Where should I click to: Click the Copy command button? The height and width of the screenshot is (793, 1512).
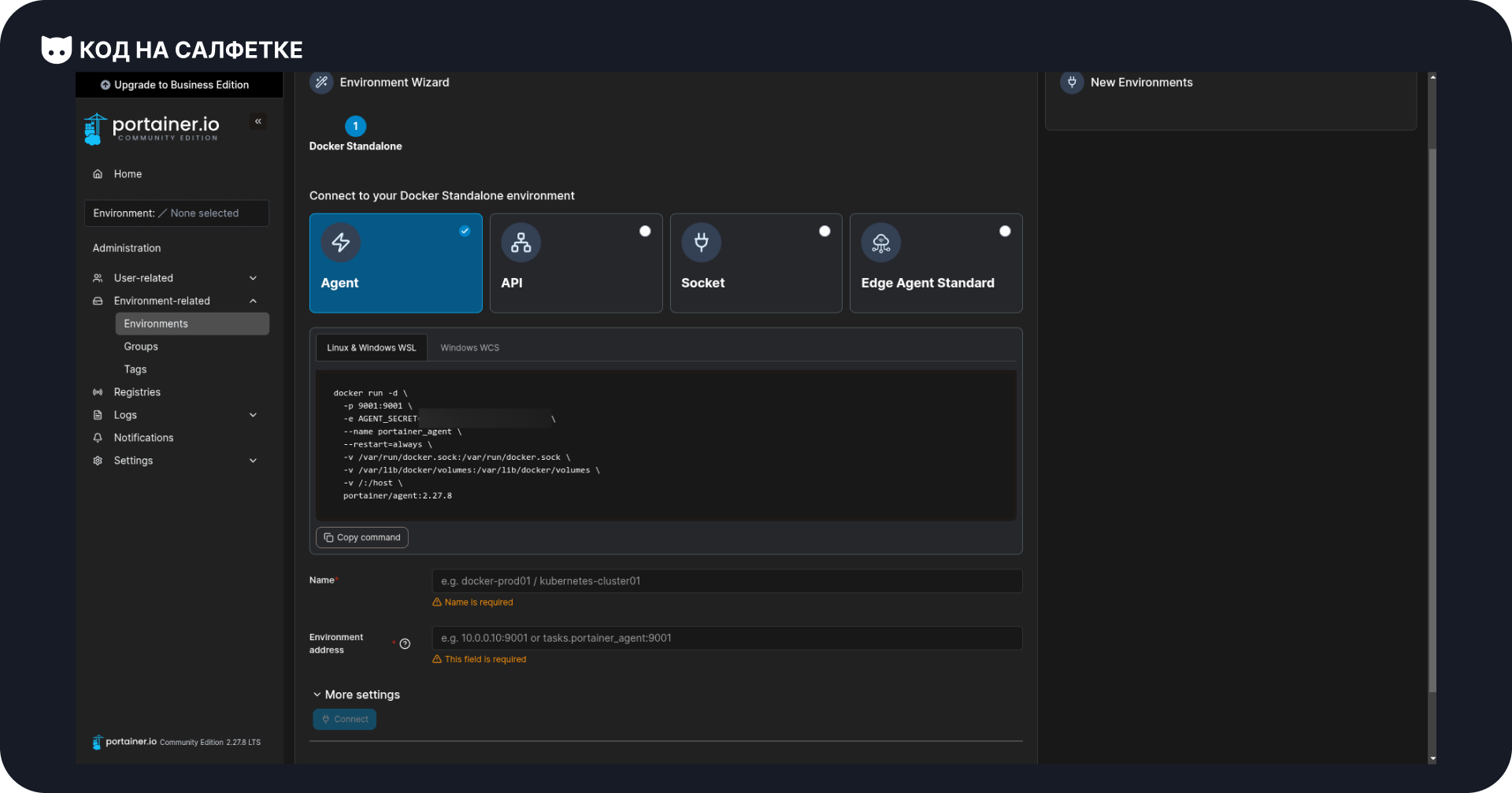point(362,538)
